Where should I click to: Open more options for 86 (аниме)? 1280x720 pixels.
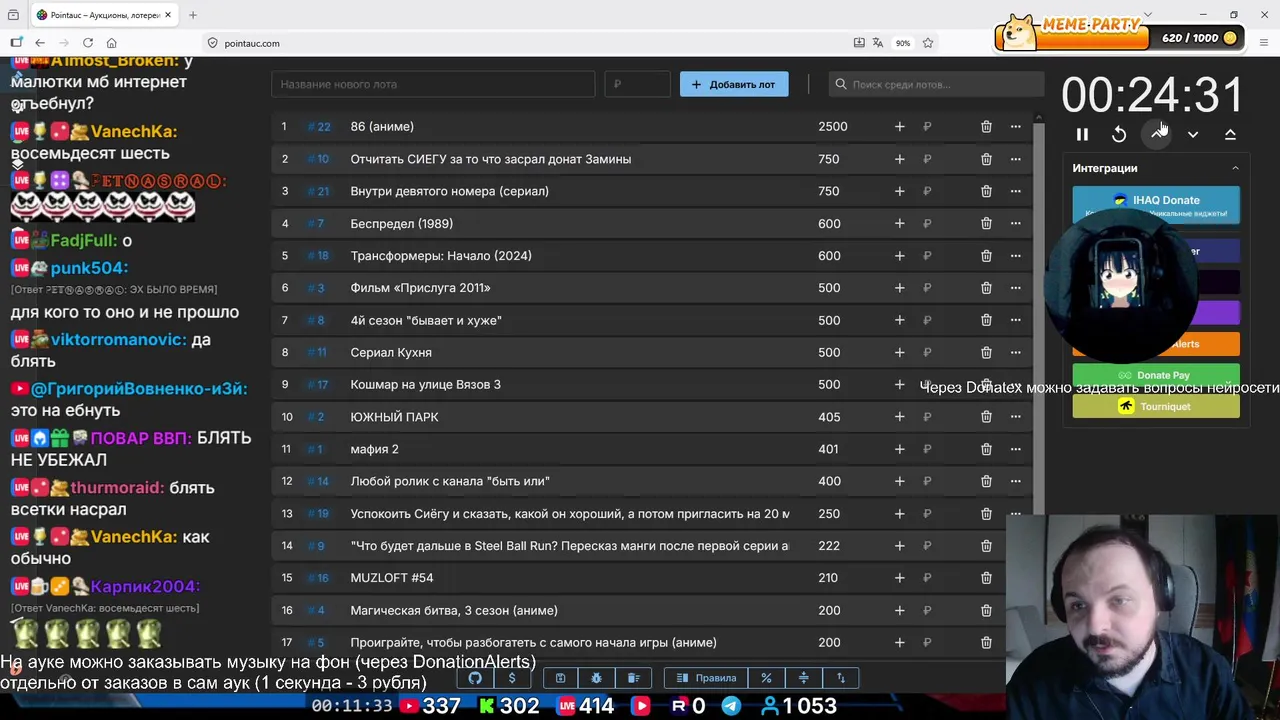click(x=1015, y=126)
